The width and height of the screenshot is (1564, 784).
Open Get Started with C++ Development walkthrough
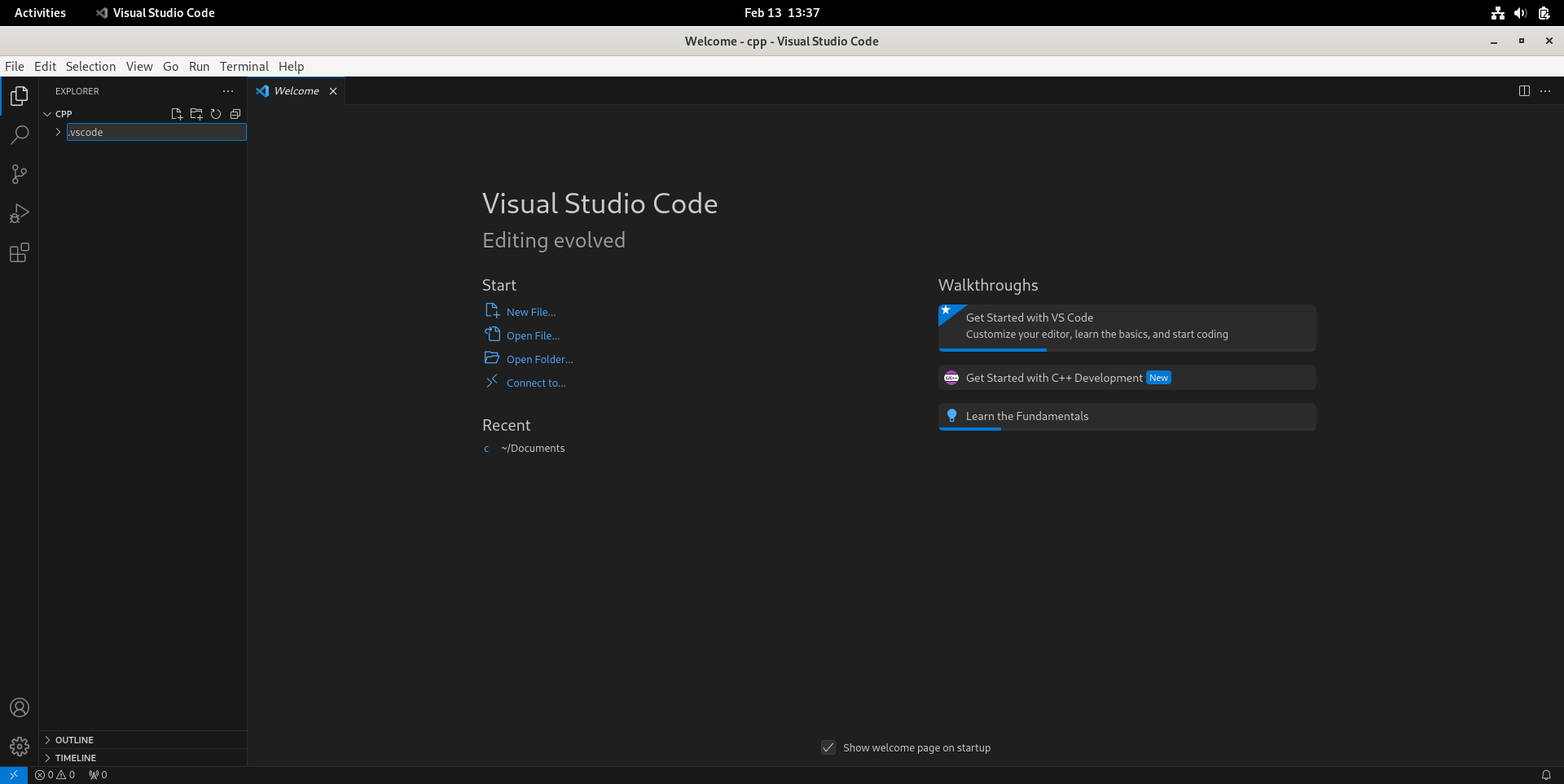(1127, 378)
